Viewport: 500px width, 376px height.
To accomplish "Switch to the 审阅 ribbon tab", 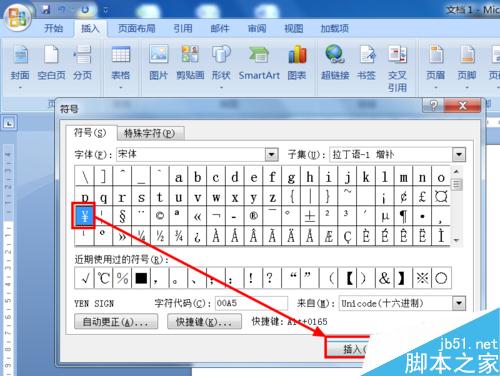I will (x=257, y=28).
